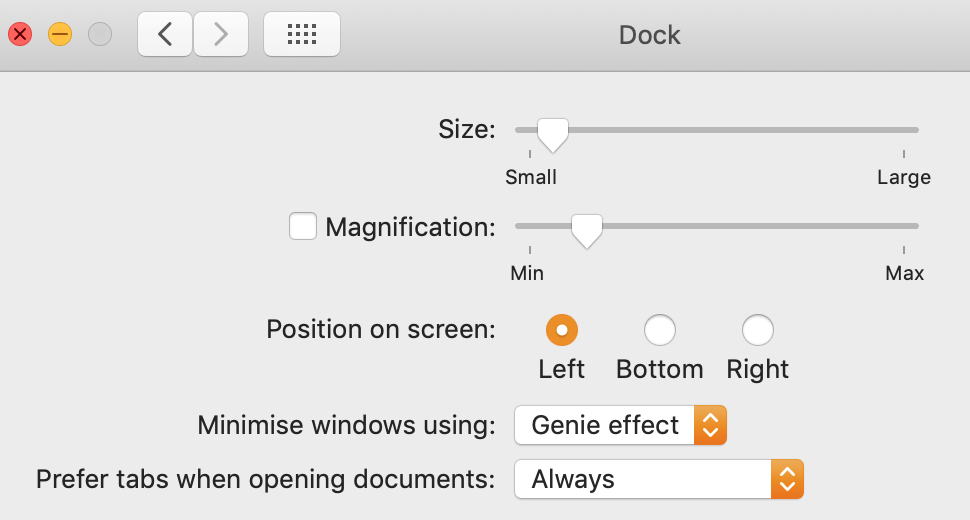Click the forward navigation arrow
970x520 pixels.
pos(221,35)
